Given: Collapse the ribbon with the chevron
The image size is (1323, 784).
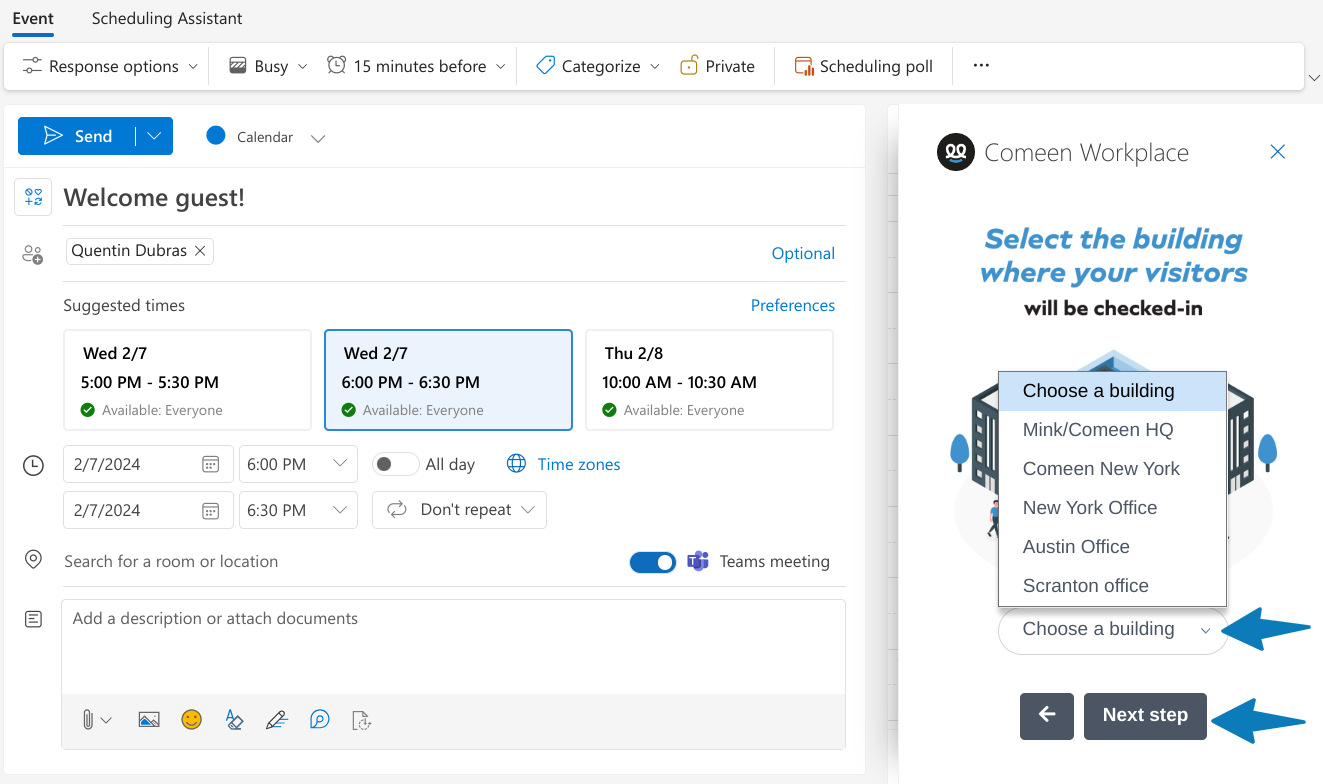Looking at the screenshot, I should click(x=1313, y=78).
